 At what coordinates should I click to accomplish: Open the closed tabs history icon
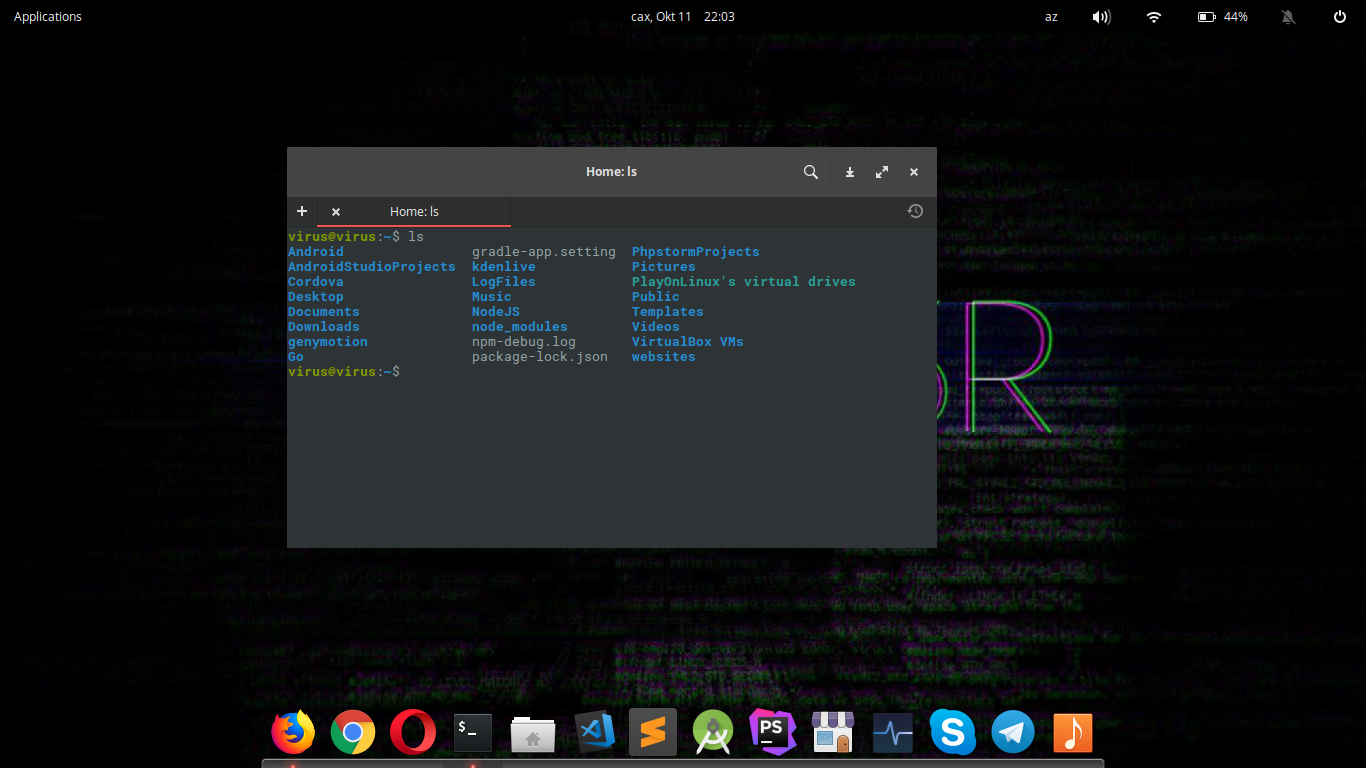point(915,211)
